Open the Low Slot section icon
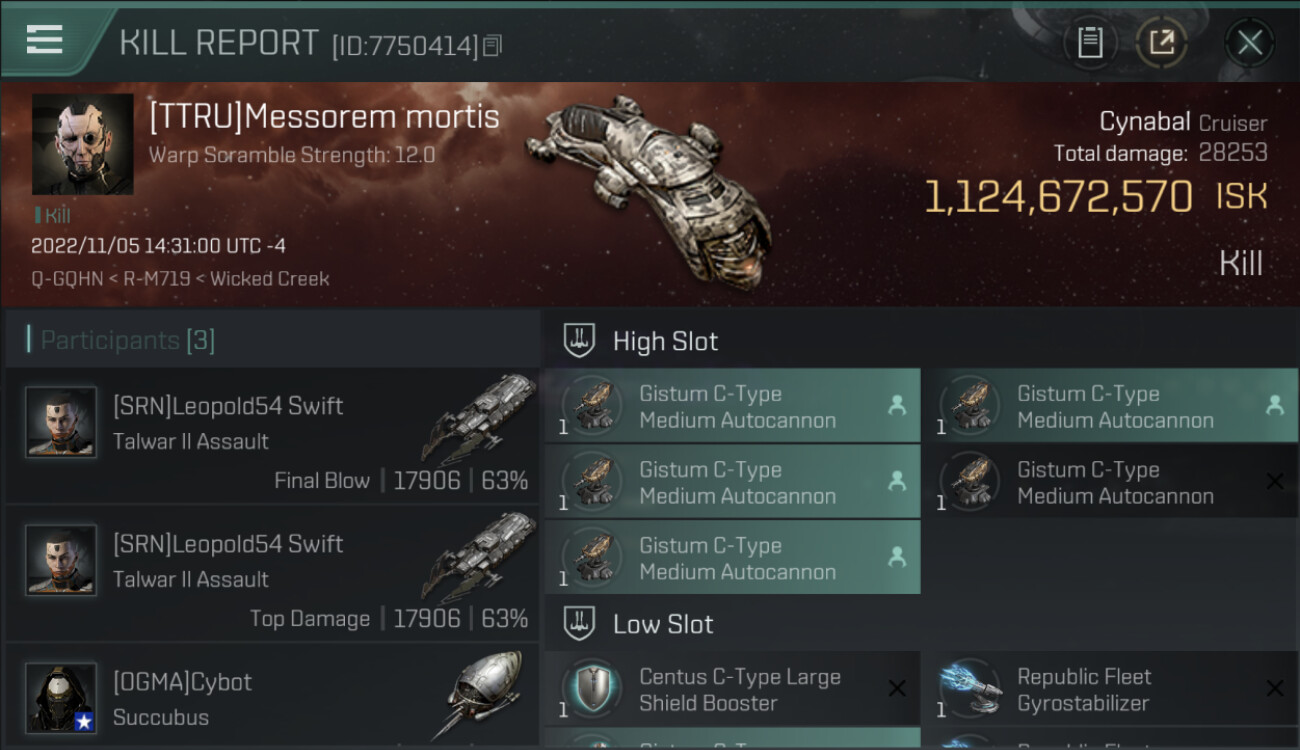1300x750 pixels. 579,624
